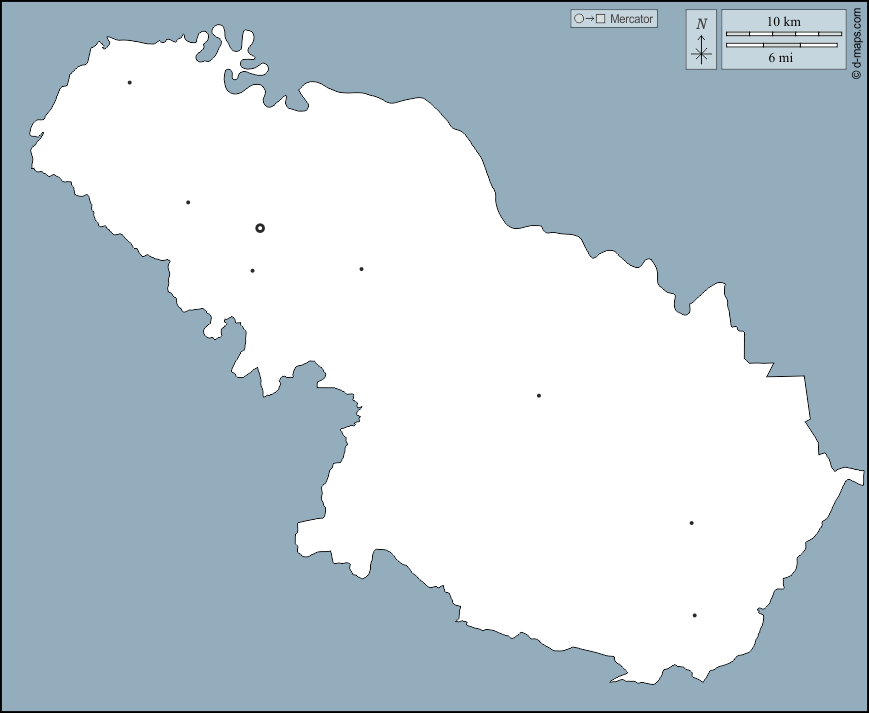Select the southernmost city dot on map
This screenshot has width=869, height=713.
tap(694, 615)
